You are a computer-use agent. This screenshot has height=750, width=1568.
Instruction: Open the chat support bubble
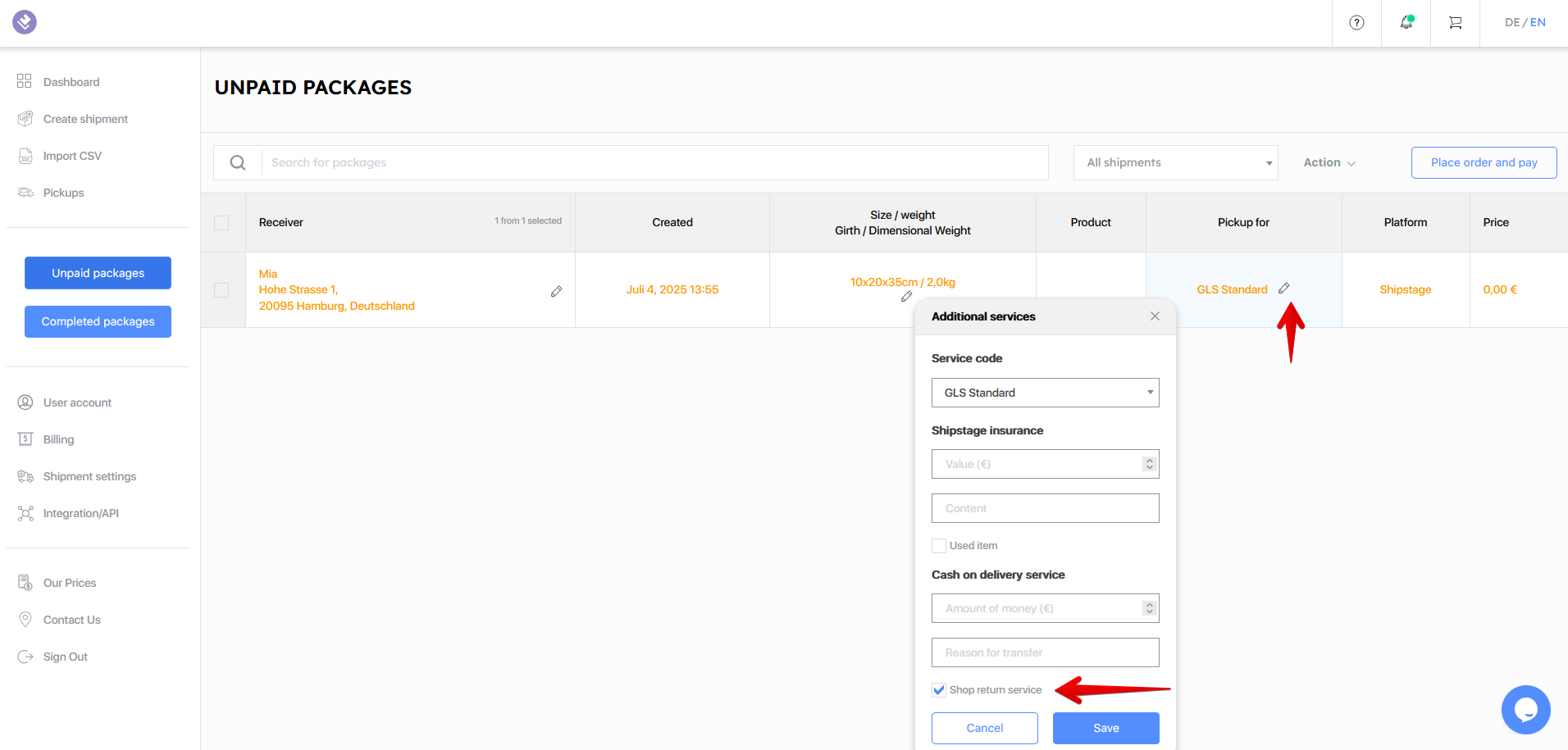pos(1525,710)
